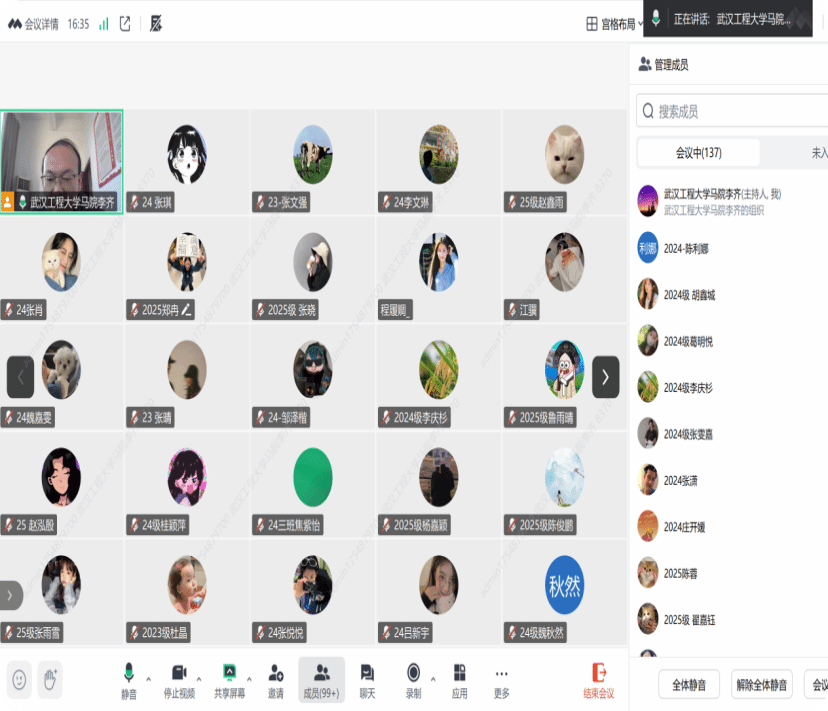
Task: Switch to the in-meeting (137) tab
Action: 698,153
